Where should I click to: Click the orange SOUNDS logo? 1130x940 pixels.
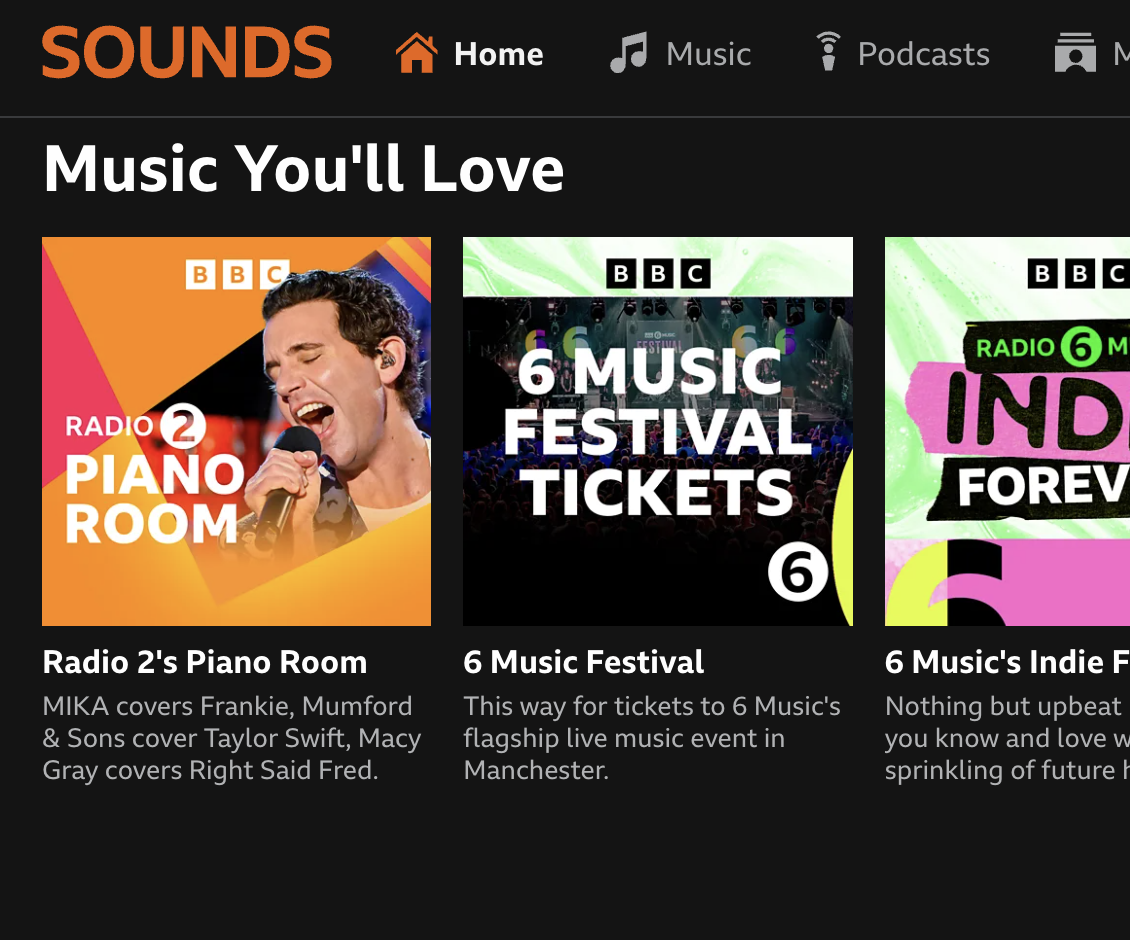[x=187, y=52]
